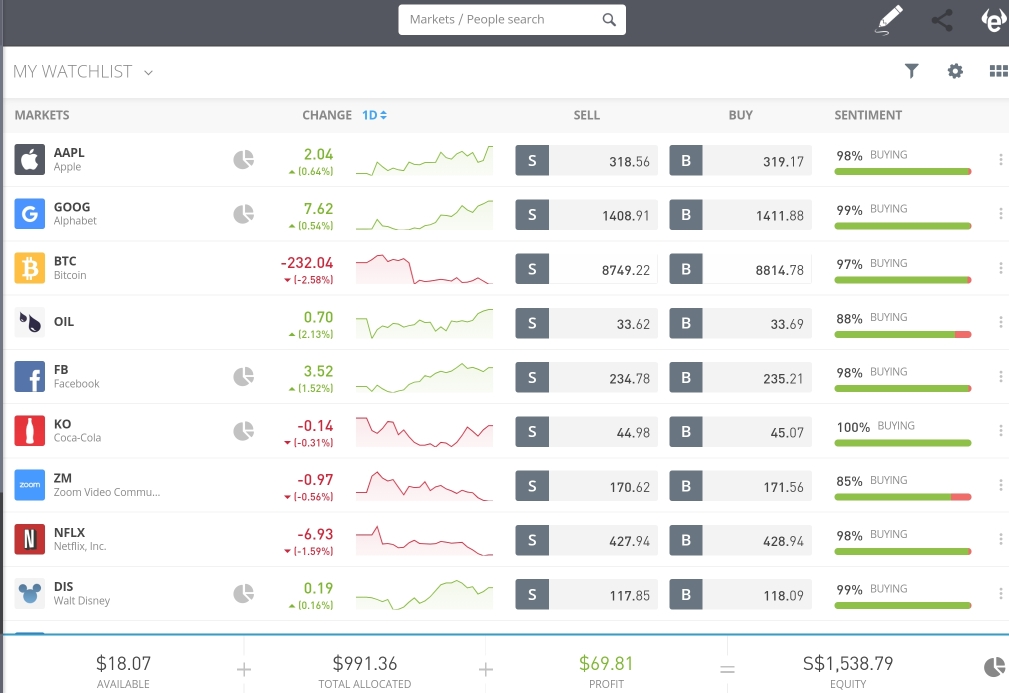
Task: Click the Netflix logo icon
Action: point(30,539)
